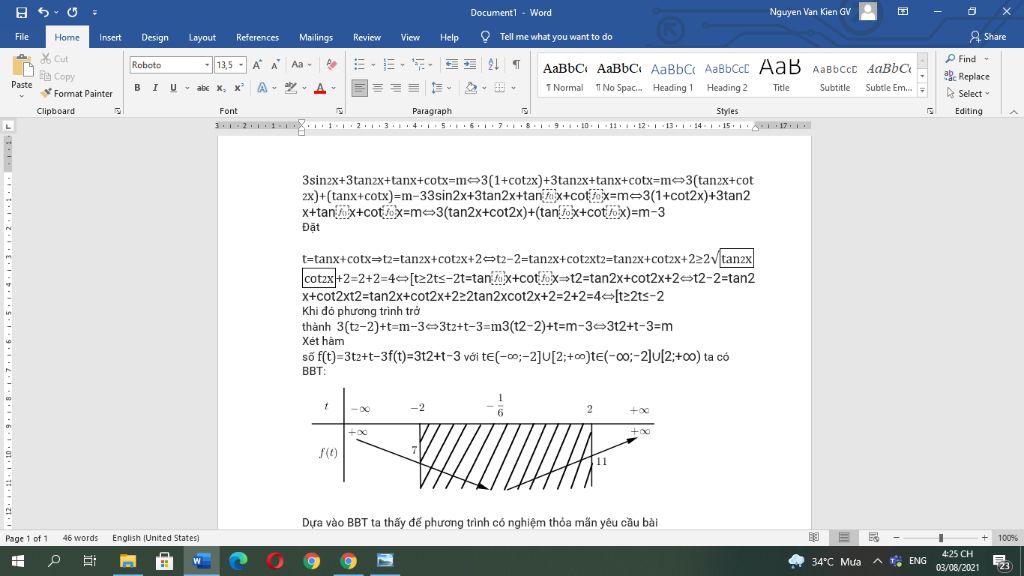Expand the Styles gallery
The image size is (1024, 576).
click(x=922, y=91)
